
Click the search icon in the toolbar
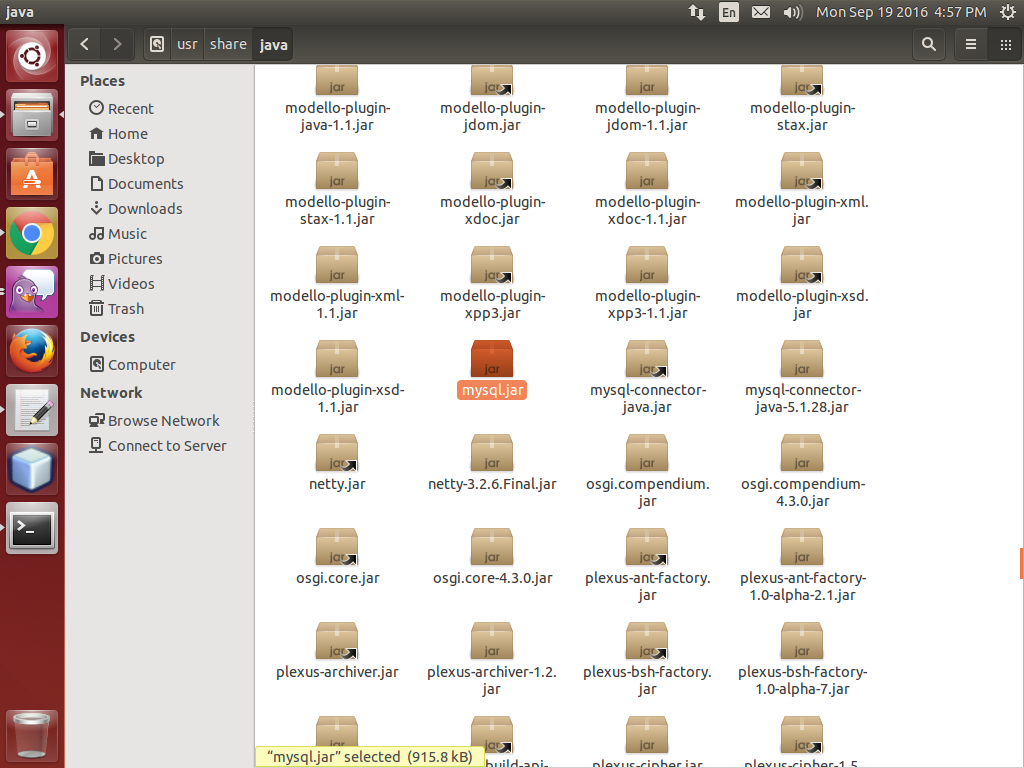tap(928, 44)
